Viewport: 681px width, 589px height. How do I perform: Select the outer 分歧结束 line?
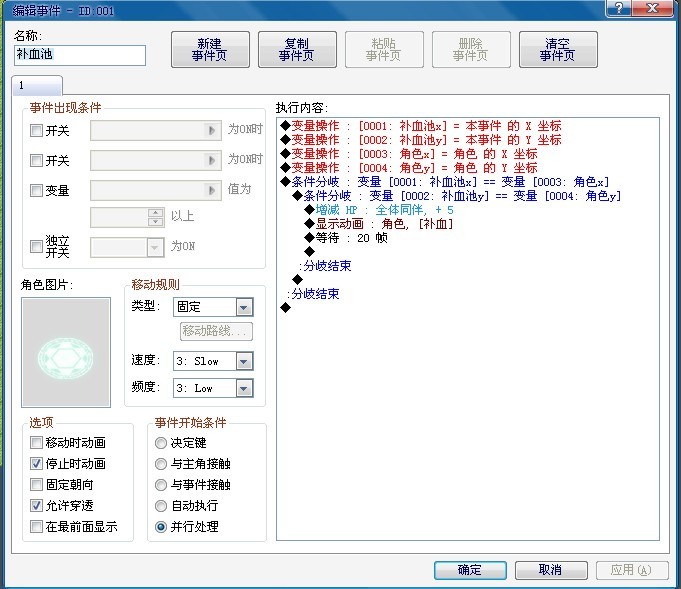313,294
